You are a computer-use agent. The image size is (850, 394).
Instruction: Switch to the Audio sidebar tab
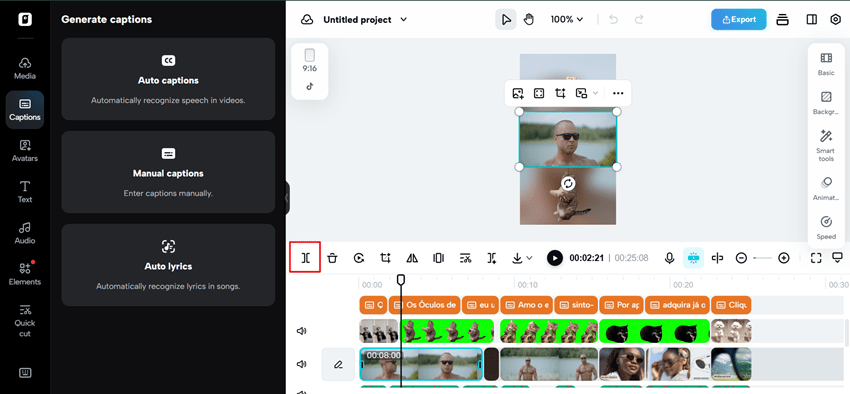click(25, 233)
